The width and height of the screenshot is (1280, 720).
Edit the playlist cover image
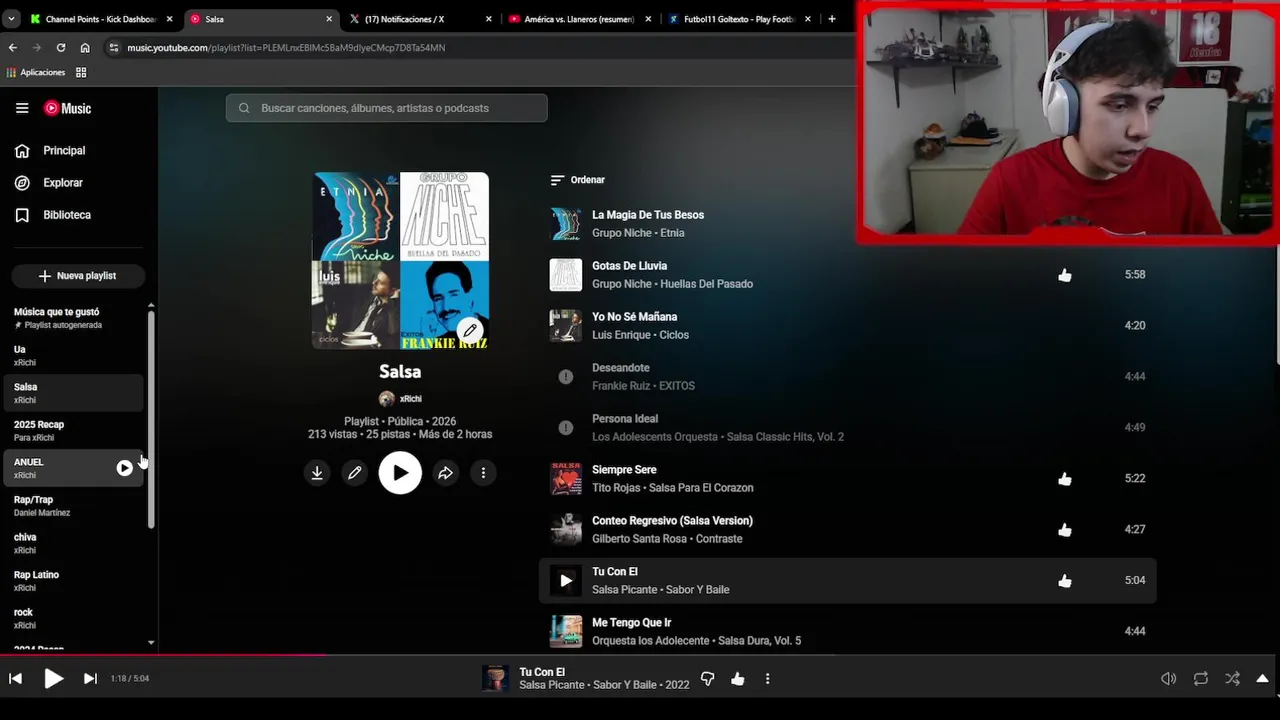[470, 331]
